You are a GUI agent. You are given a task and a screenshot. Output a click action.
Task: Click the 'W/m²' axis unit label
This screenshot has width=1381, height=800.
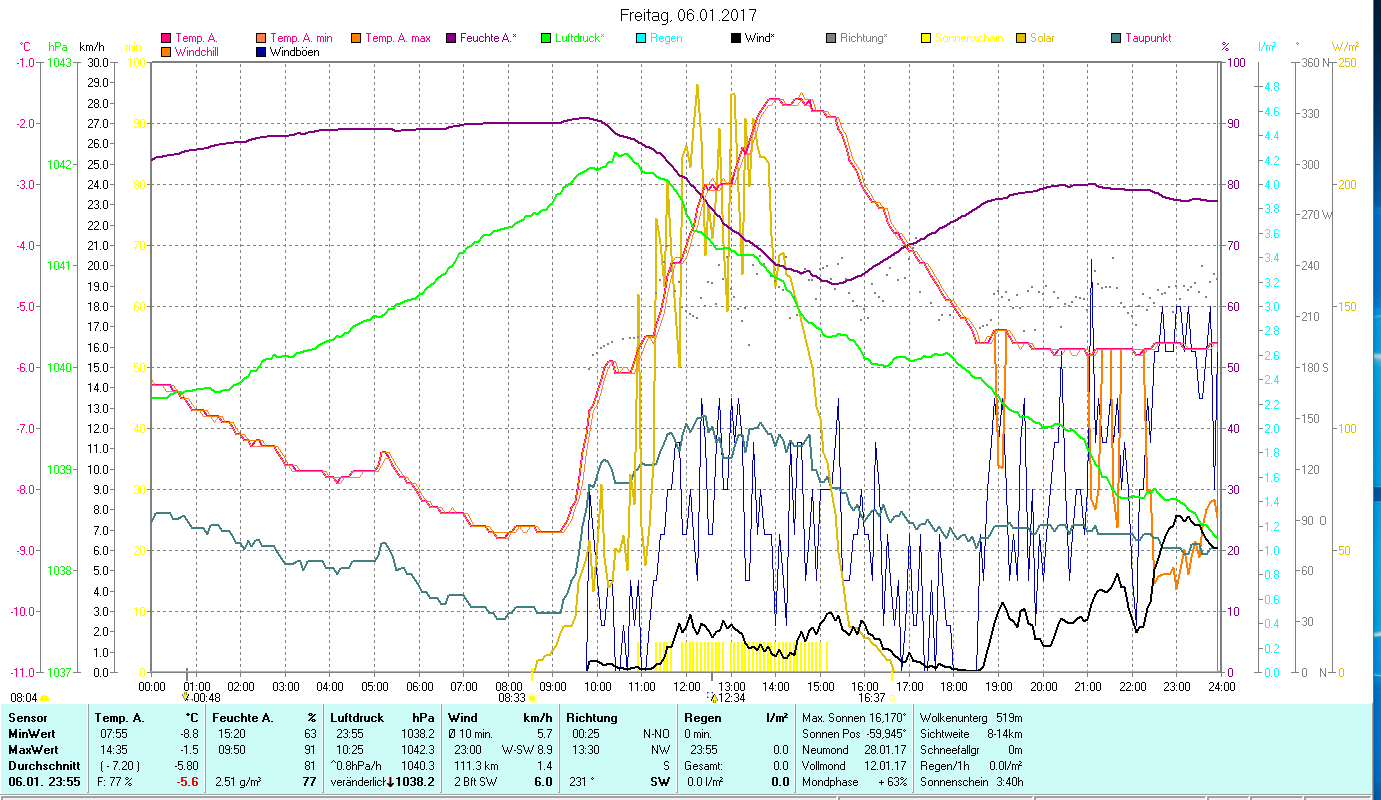(x=1344, y=46)
